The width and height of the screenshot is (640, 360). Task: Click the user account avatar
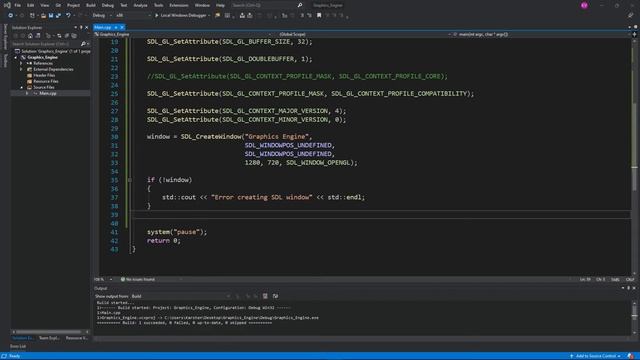tap(584, 5)
